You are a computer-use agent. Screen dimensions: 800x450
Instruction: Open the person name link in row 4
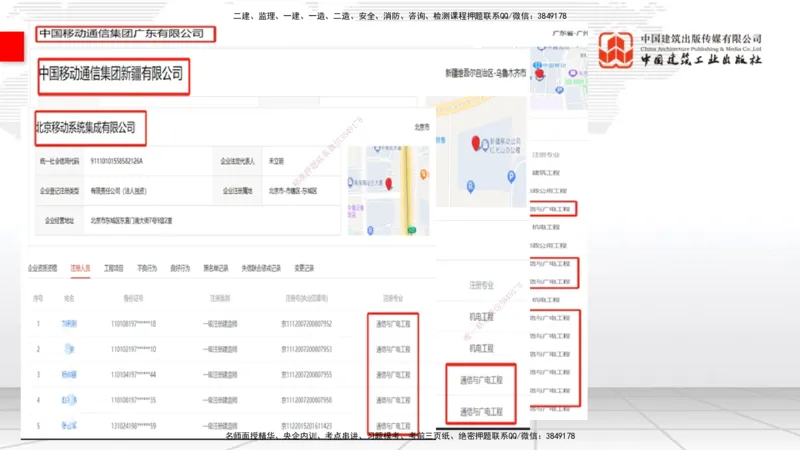69,400
